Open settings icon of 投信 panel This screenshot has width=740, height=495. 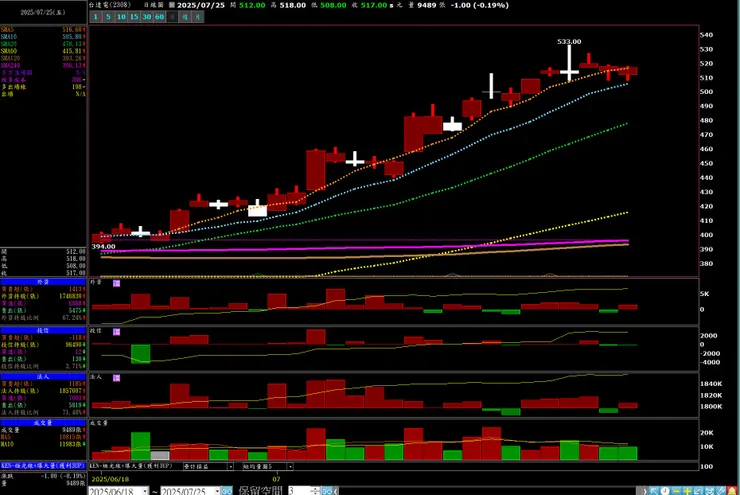pos(117,332)
